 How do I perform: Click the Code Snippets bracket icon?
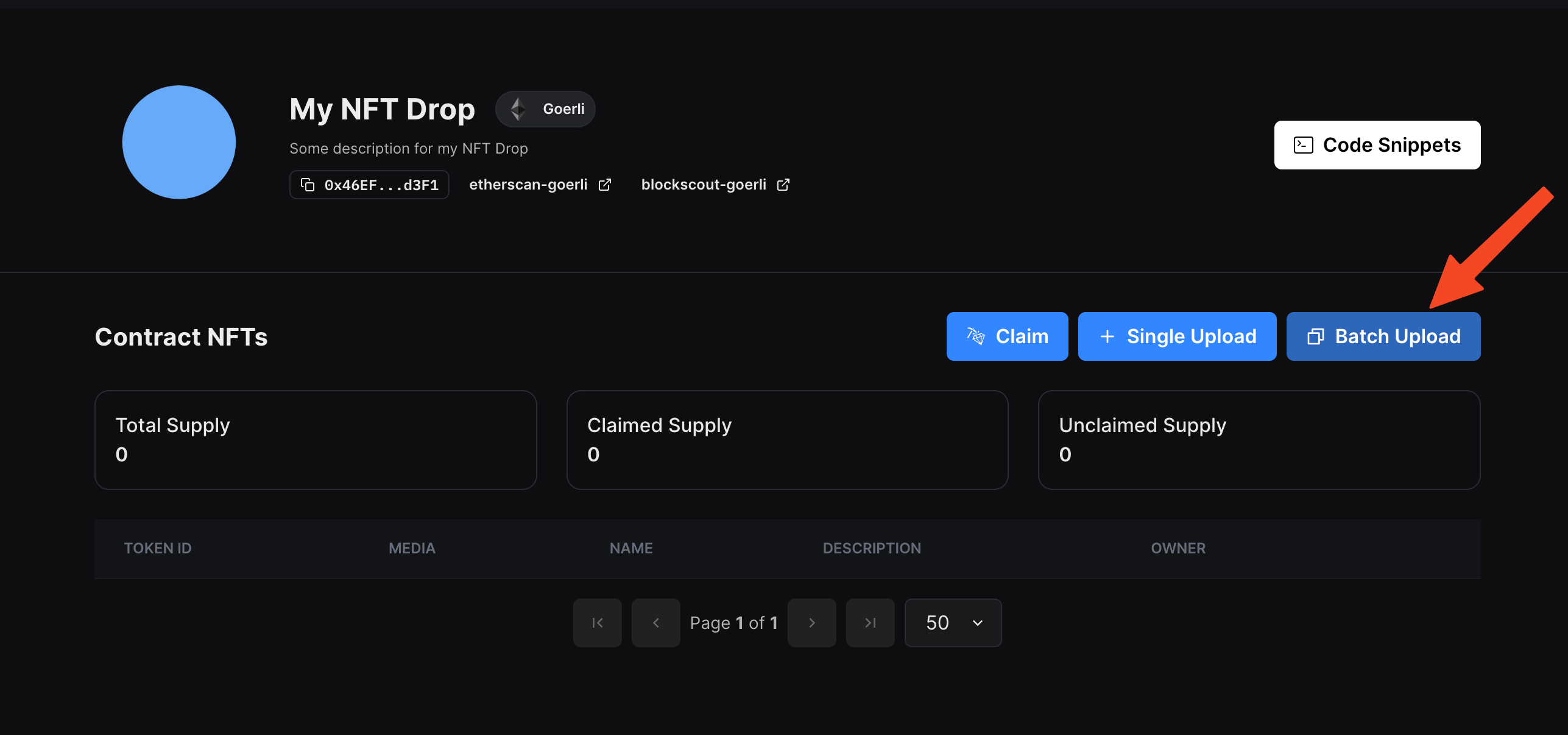1302,144
